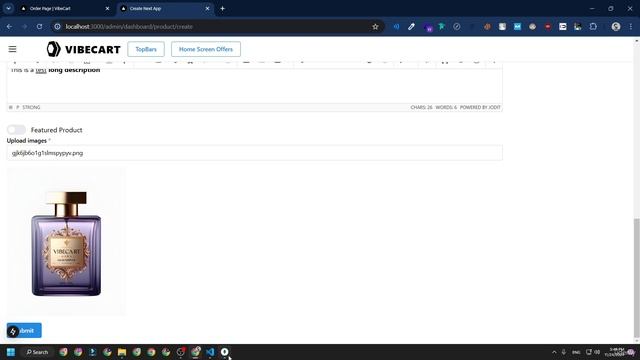Click the purple extension icon
Screen dimensions: 640x360
[x=428, y=27]
